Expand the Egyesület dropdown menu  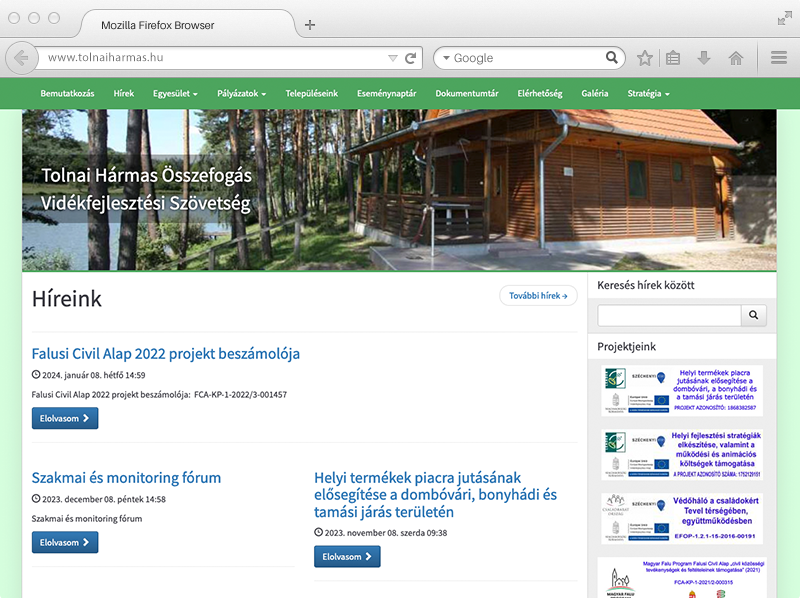(x=175, y=94)
